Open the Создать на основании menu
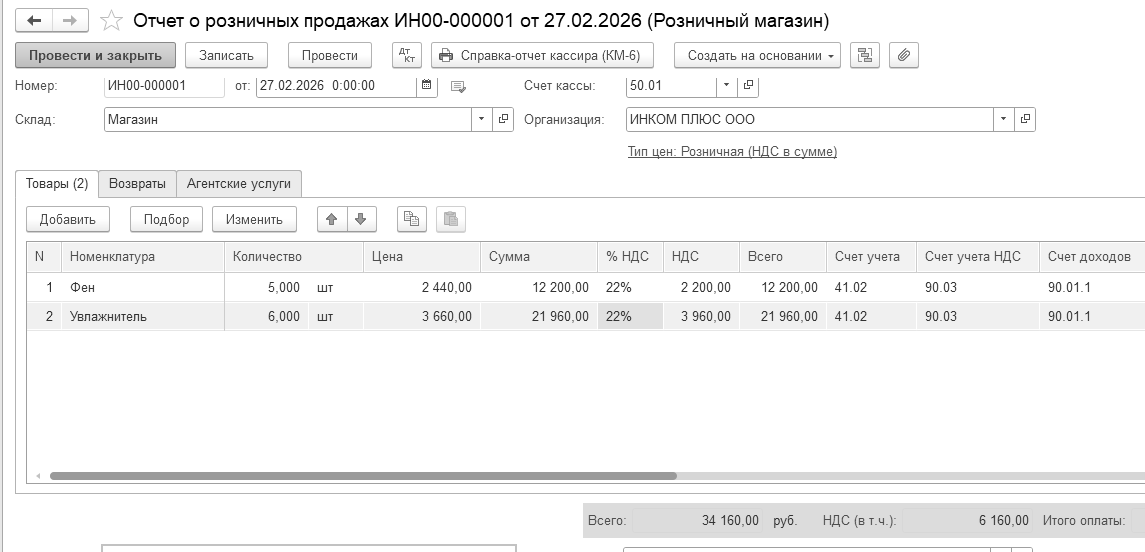This screenshot has width=1145, height=552. [757, 55]
